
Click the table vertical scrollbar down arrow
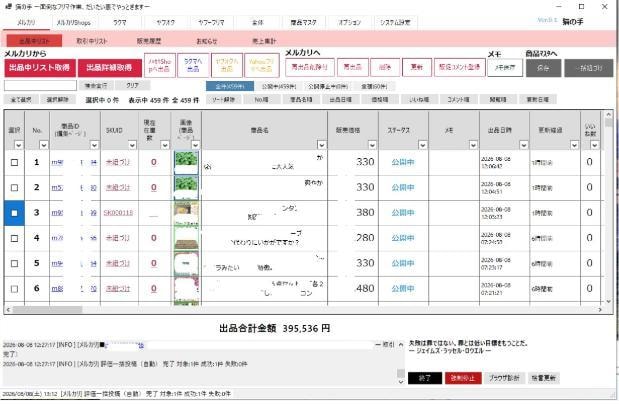(x=608, y=301)
